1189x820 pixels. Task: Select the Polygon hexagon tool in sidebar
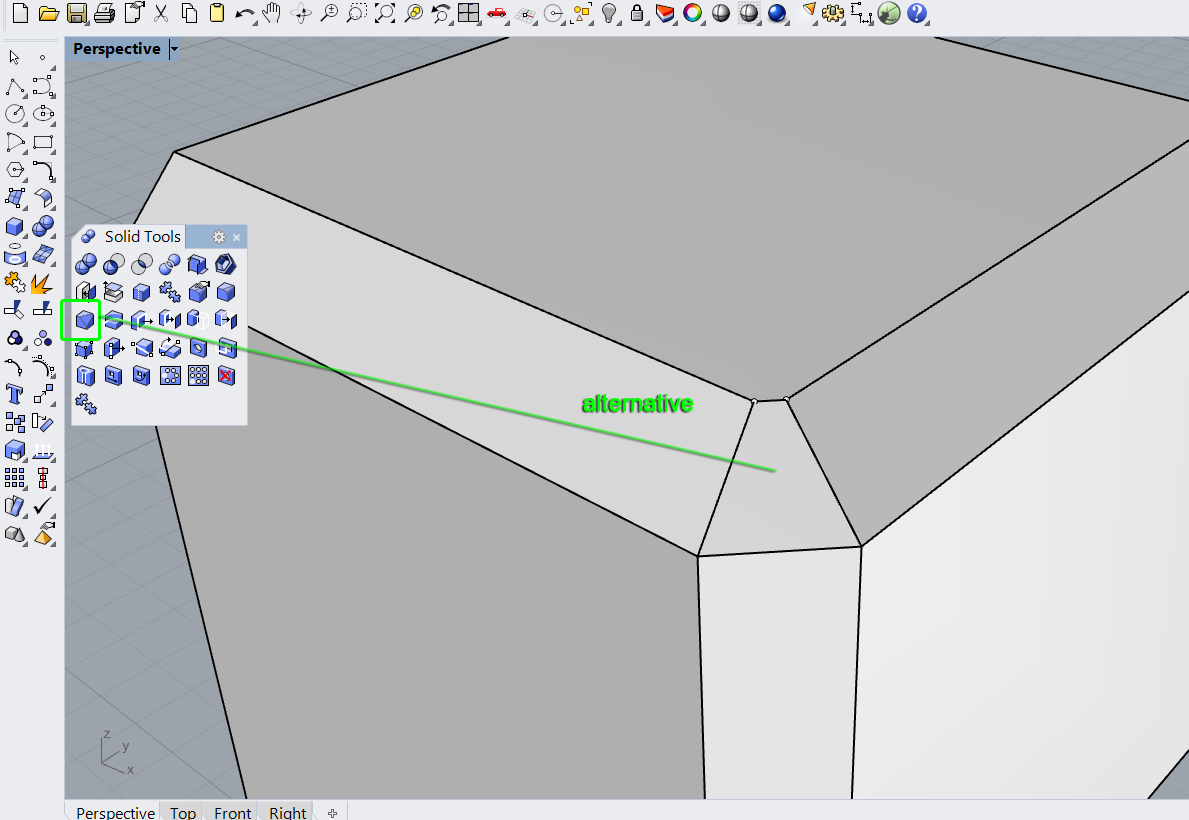pyautogui.click(x=15, y=170)
